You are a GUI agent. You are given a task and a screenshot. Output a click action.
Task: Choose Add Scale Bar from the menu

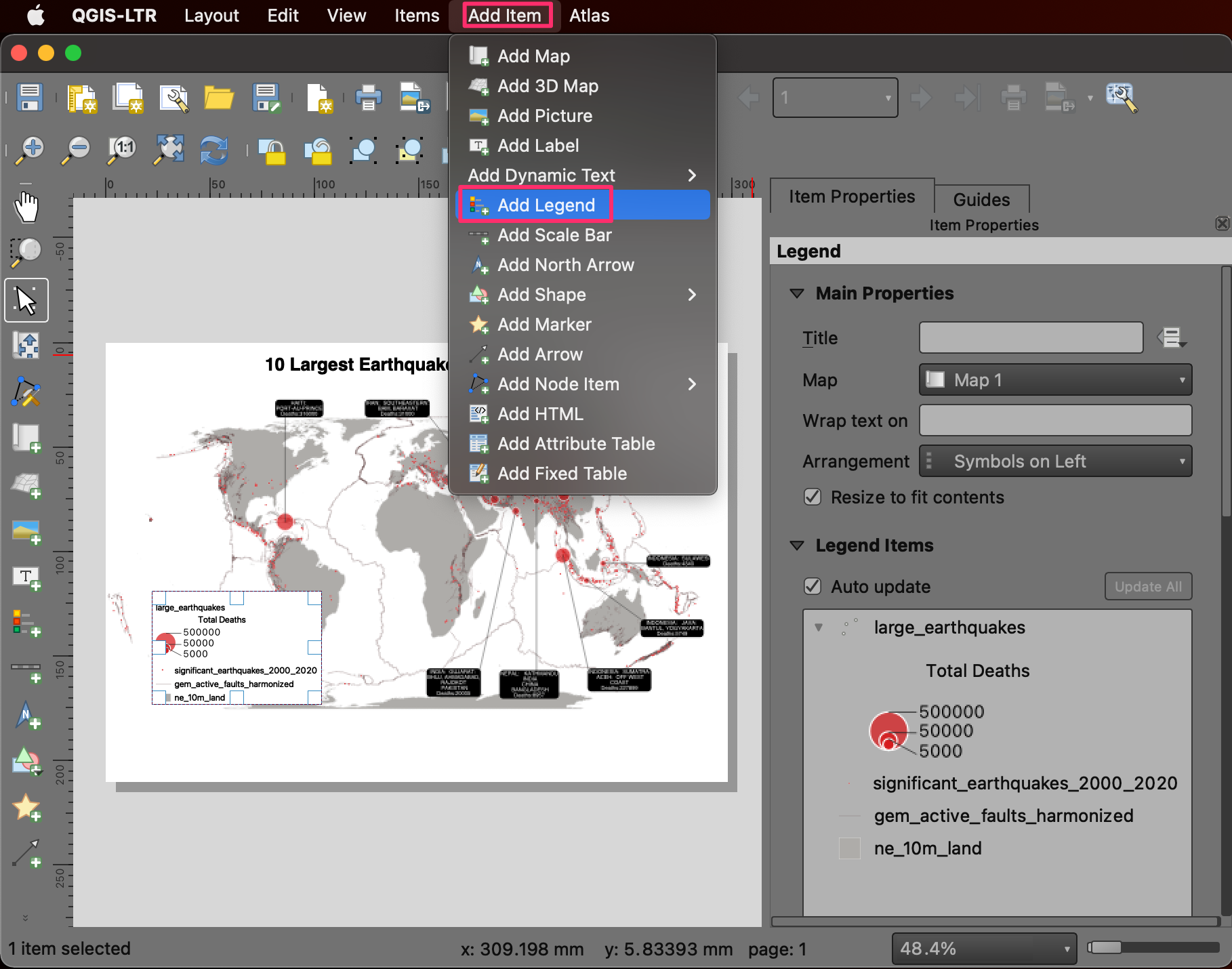point(583,235)
